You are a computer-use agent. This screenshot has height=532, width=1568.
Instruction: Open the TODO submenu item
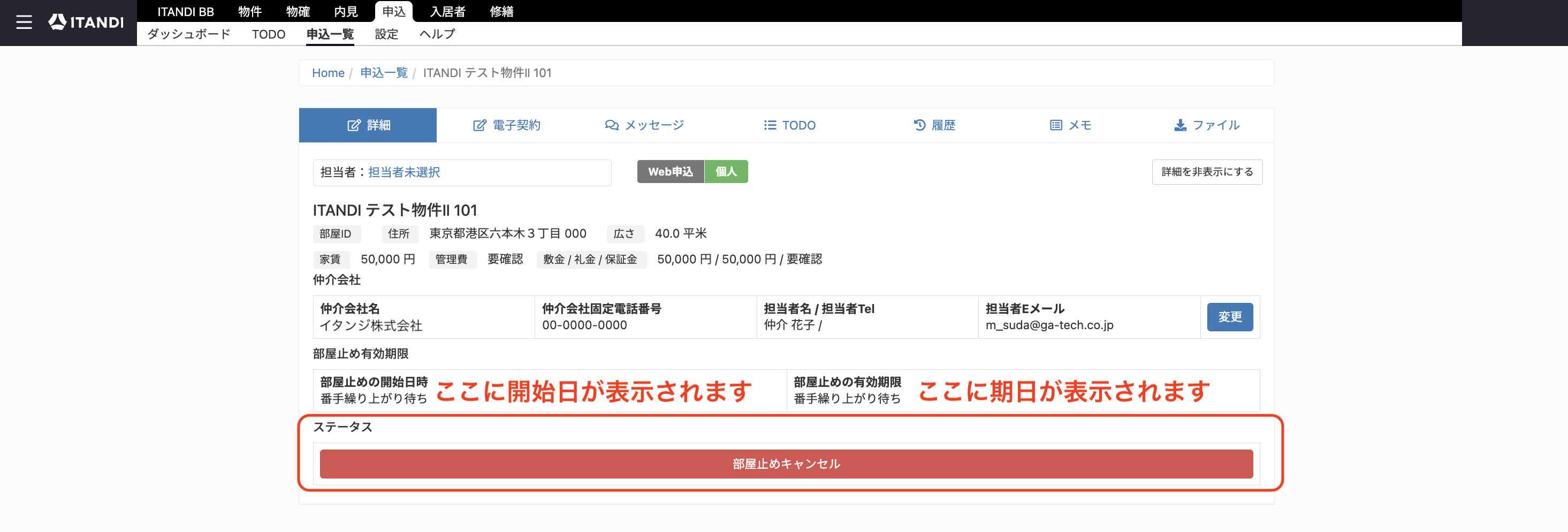269,34
